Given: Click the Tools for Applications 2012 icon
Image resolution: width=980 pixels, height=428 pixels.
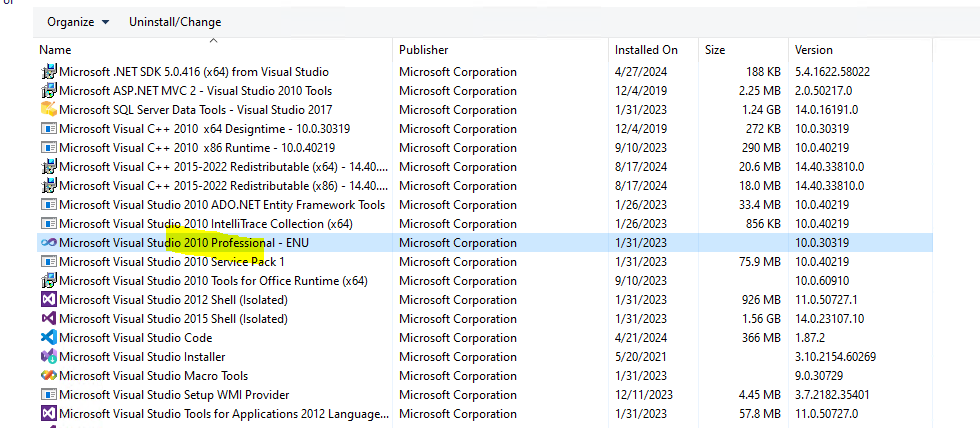Looking at the screenshot, I should coord(48,414).
